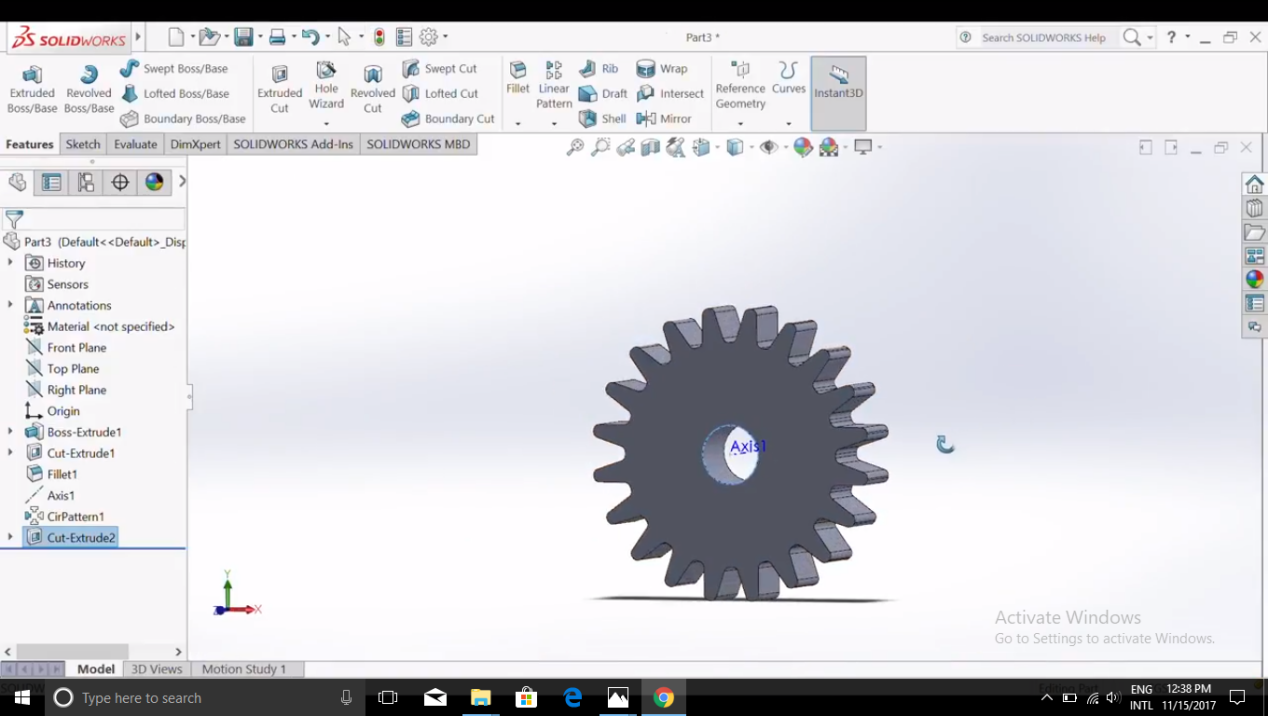Screen dimensions: 1268x716
Task: Click the Rib tool
Action: [598, 68]
